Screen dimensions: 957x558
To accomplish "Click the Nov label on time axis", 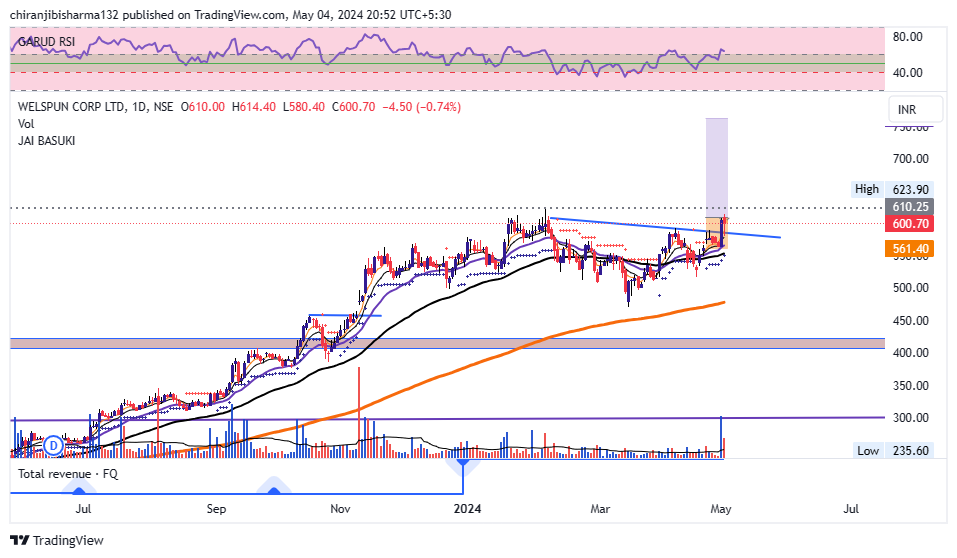I will coord(340,509).
